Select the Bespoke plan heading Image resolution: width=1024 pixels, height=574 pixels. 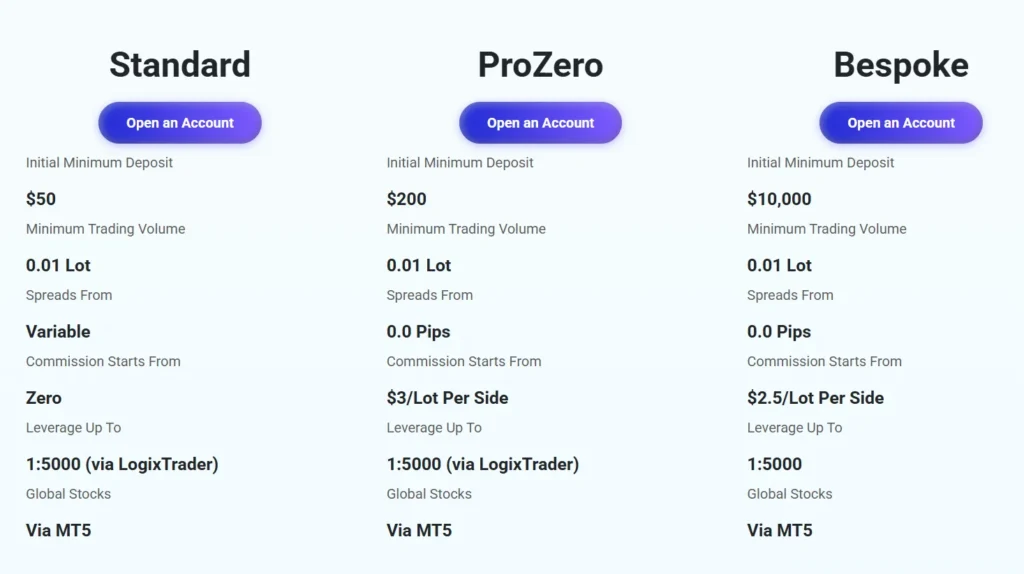(x=901, y=65)
